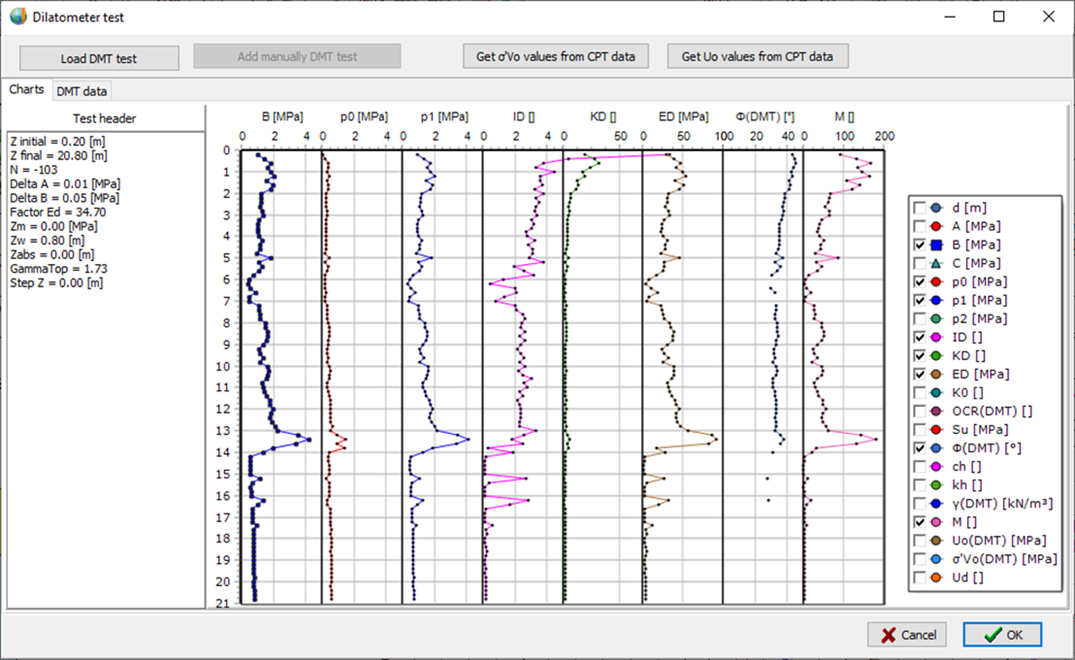Uncheck the Φ(DMT) [°] series checkbox
The height and width of the screenshot is (660, 1075).
tap(920, 448)
